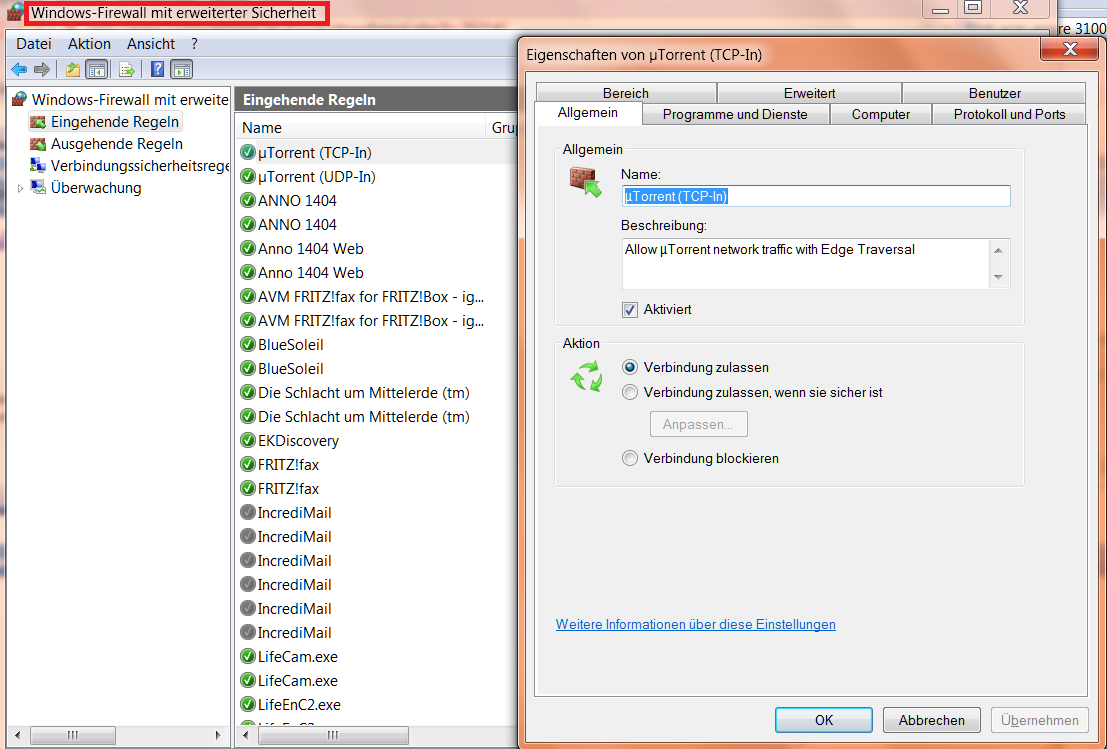Click the blue Back arrow in the toolbar

click(19, 69)
